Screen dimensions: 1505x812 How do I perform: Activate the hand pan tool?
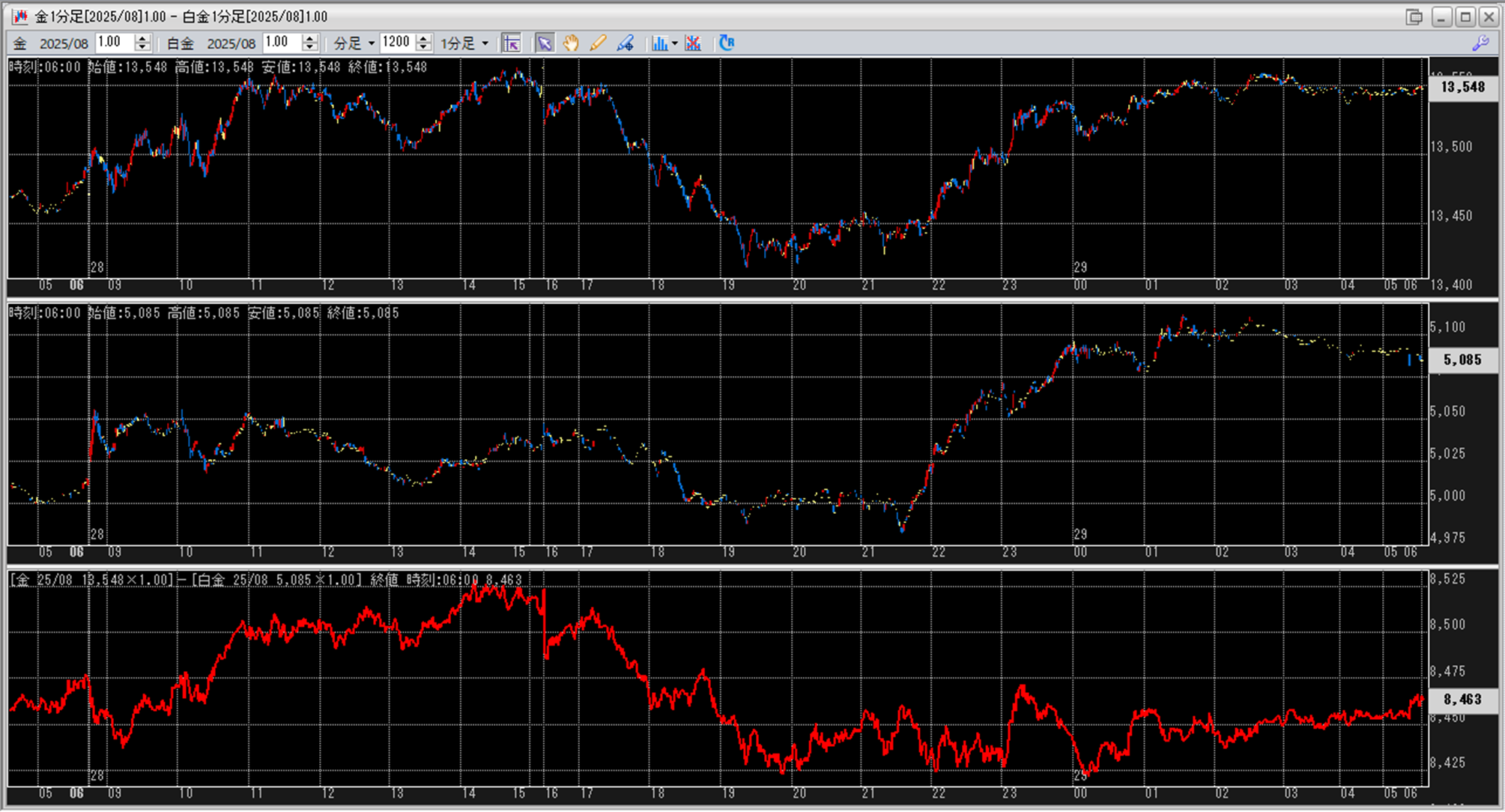point(571,43)
